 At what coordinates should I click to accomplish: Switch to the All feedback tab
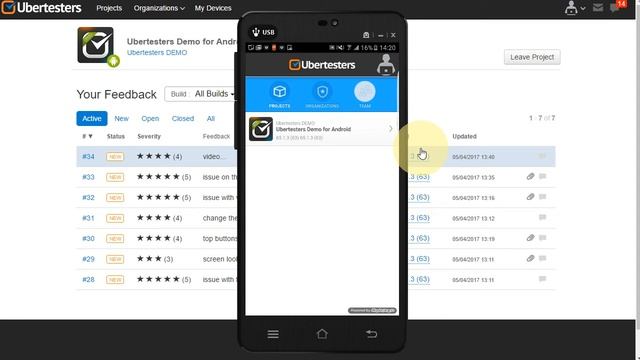pyautogui.click(x=211, y=118)
